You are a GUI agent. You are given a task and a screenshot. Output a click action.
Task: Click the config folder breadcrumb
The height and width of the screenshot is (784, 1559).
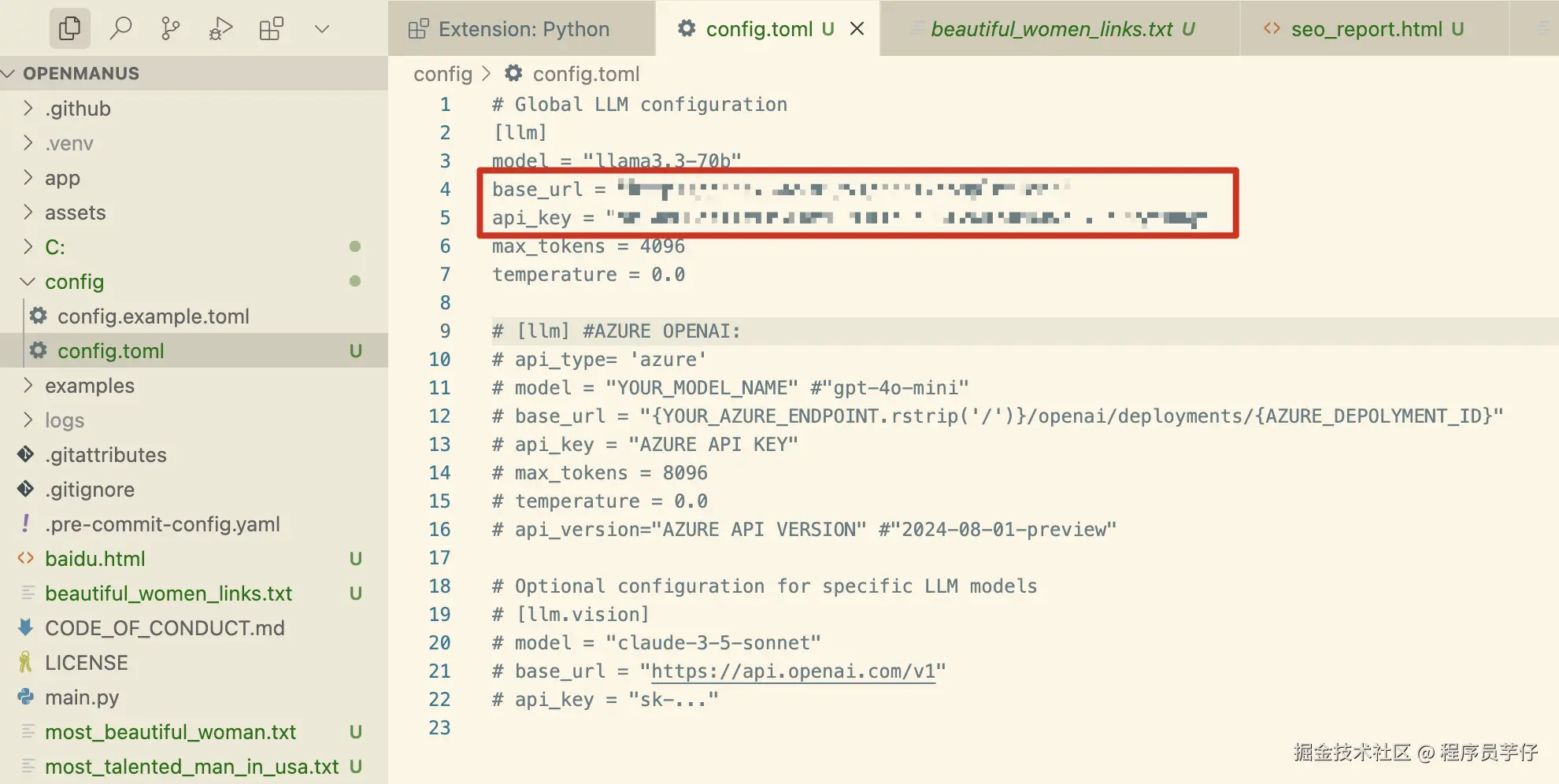point(443,74)
